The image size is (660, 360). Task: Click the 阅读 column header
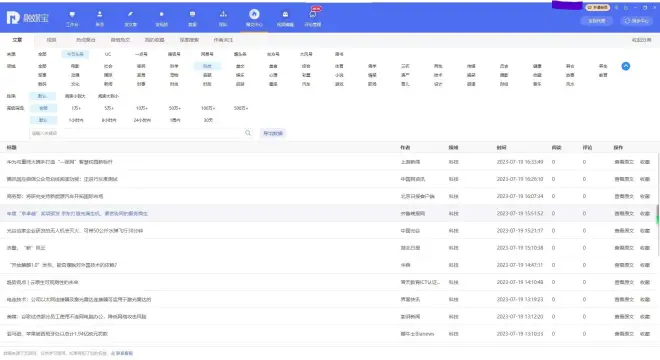pyautogui.click(x=556, y=147)
